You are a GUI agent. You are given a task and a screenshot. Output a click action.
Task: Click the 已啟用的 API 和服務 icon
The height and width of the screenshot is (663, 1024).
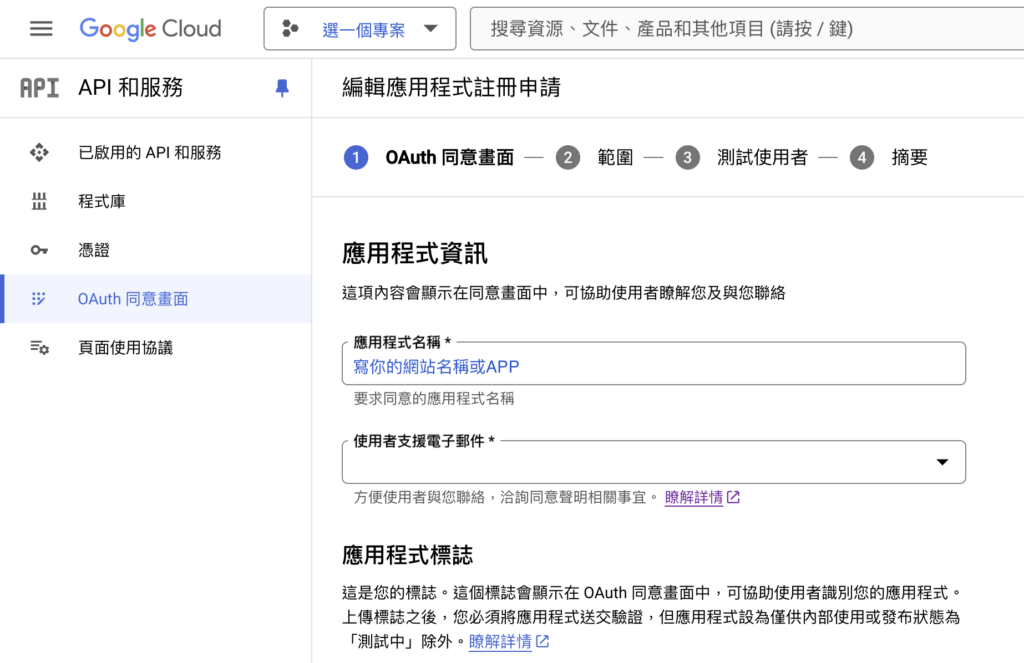click(x=39, y=153)
